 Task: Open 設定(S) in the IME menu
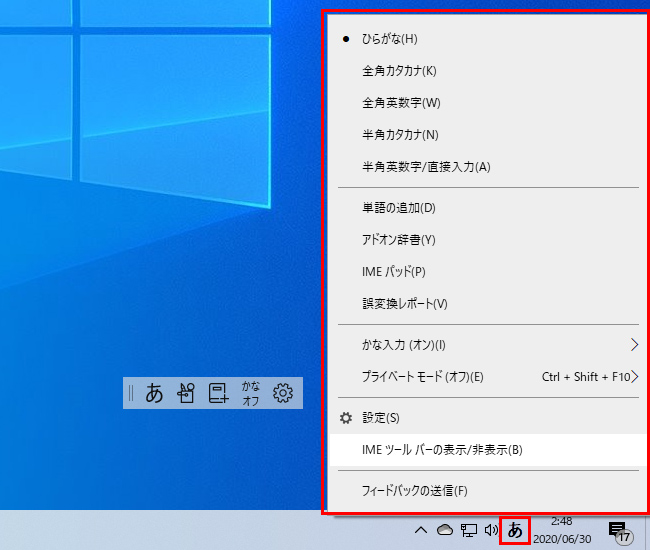380,418
